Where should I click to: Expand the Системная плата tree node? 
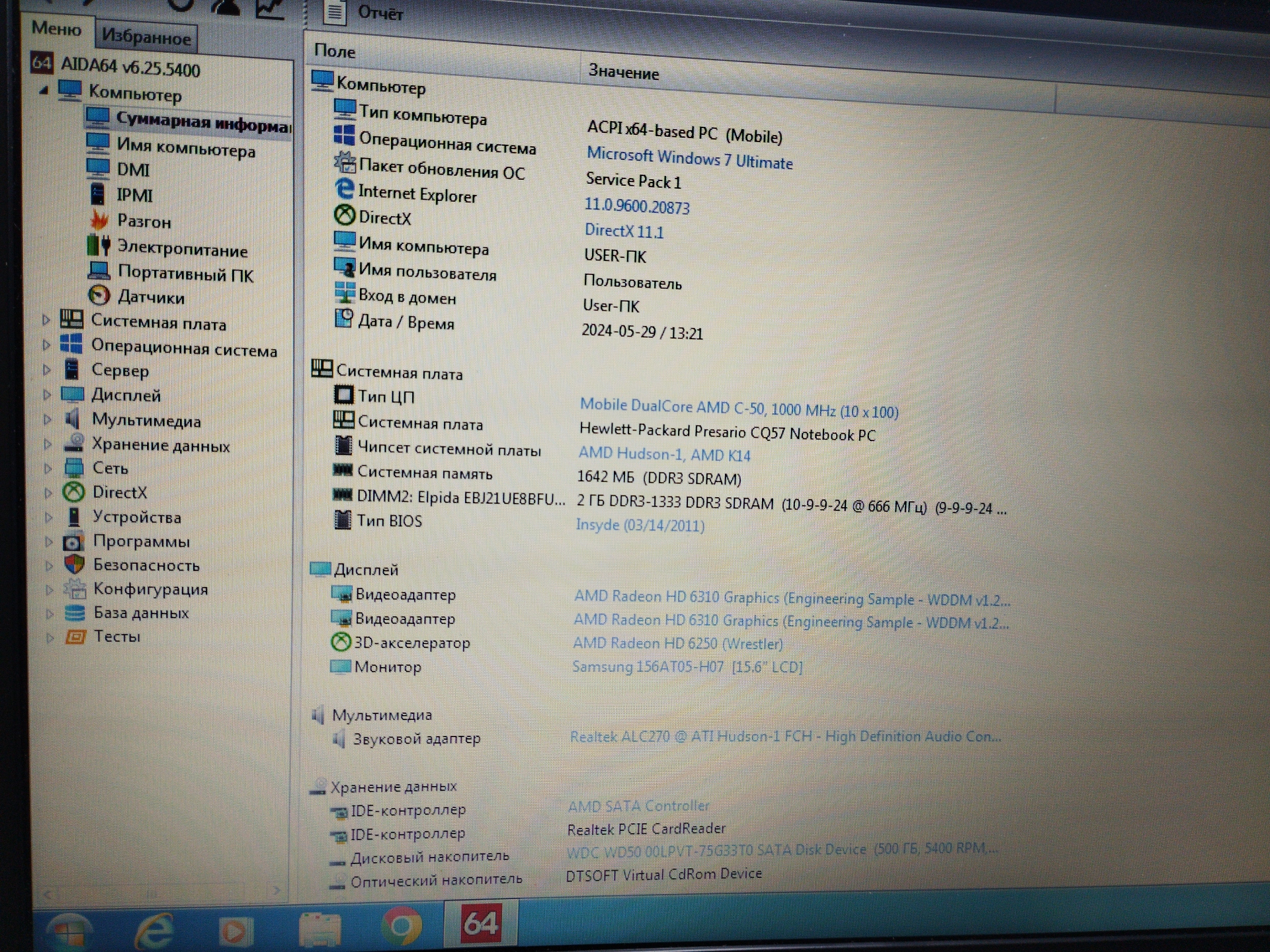click(x=46, y=321)
